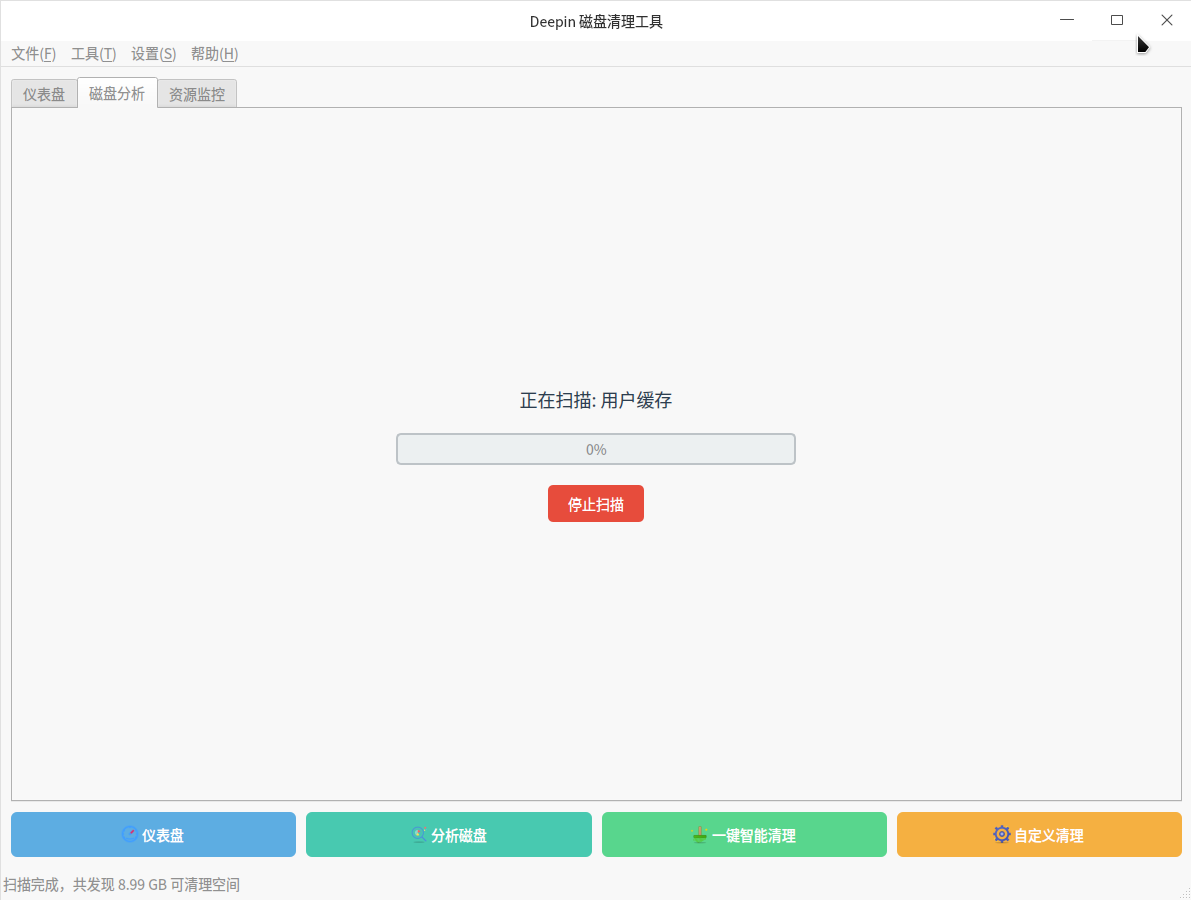
Task: Open the 帮助(H) menu
Action: point(214,54)
